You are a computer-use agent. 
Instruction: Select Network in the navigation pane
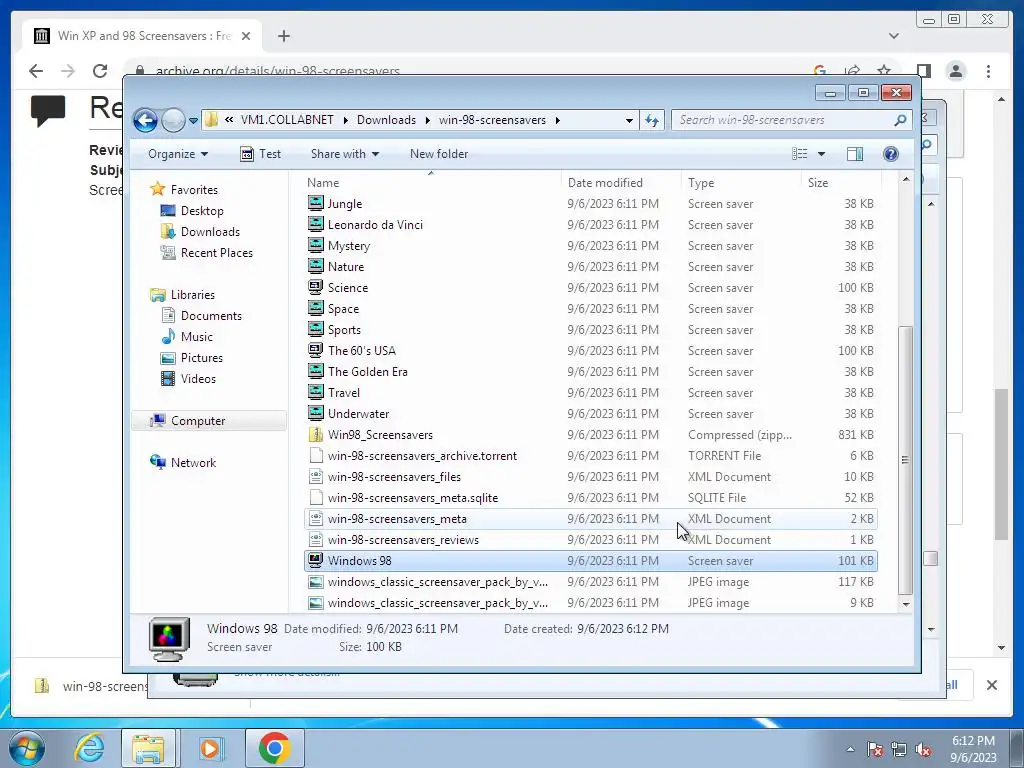(x=193, y=463)
